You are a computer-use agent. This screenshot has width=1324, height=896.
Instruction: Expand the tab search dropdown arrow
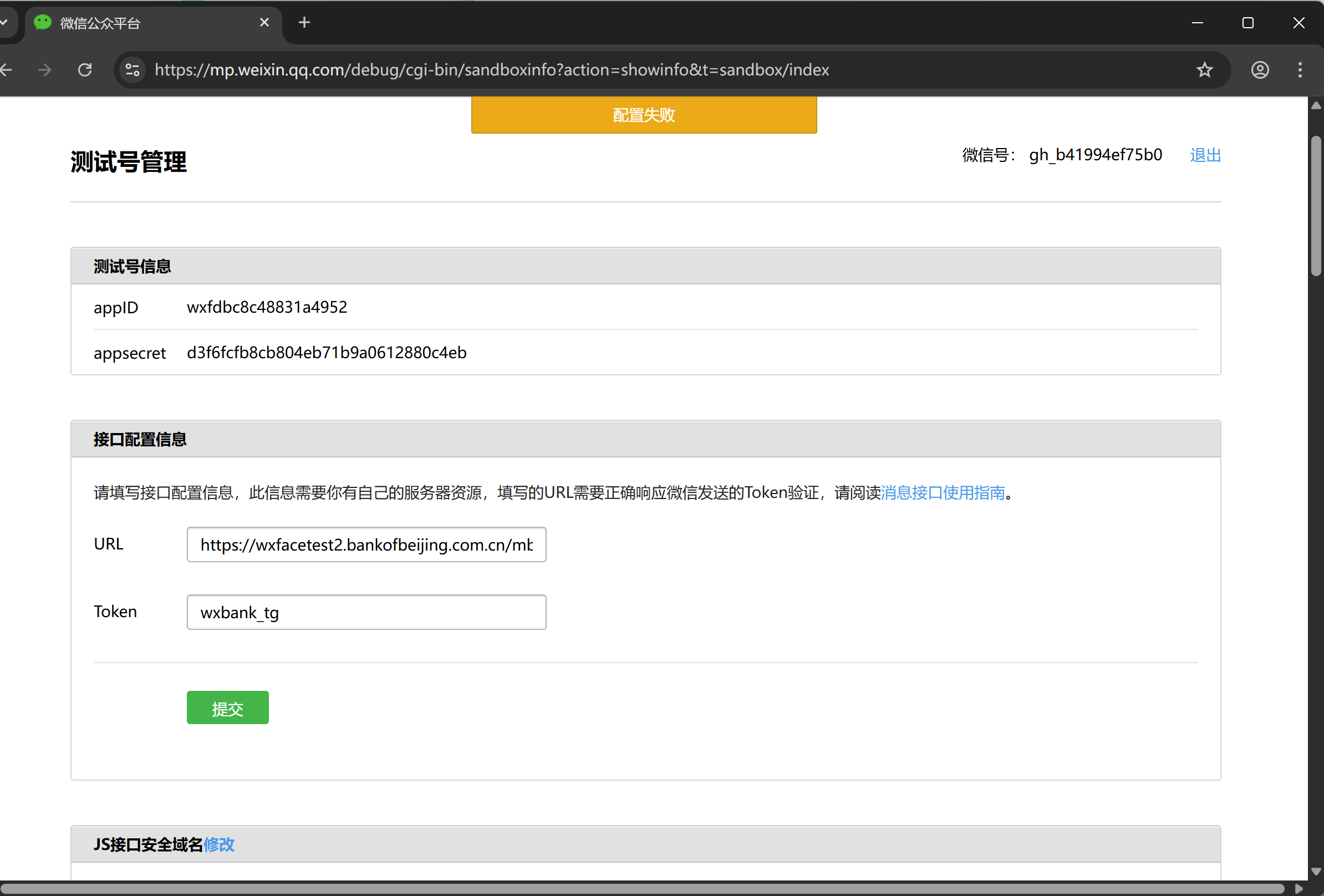coord(3,23)
